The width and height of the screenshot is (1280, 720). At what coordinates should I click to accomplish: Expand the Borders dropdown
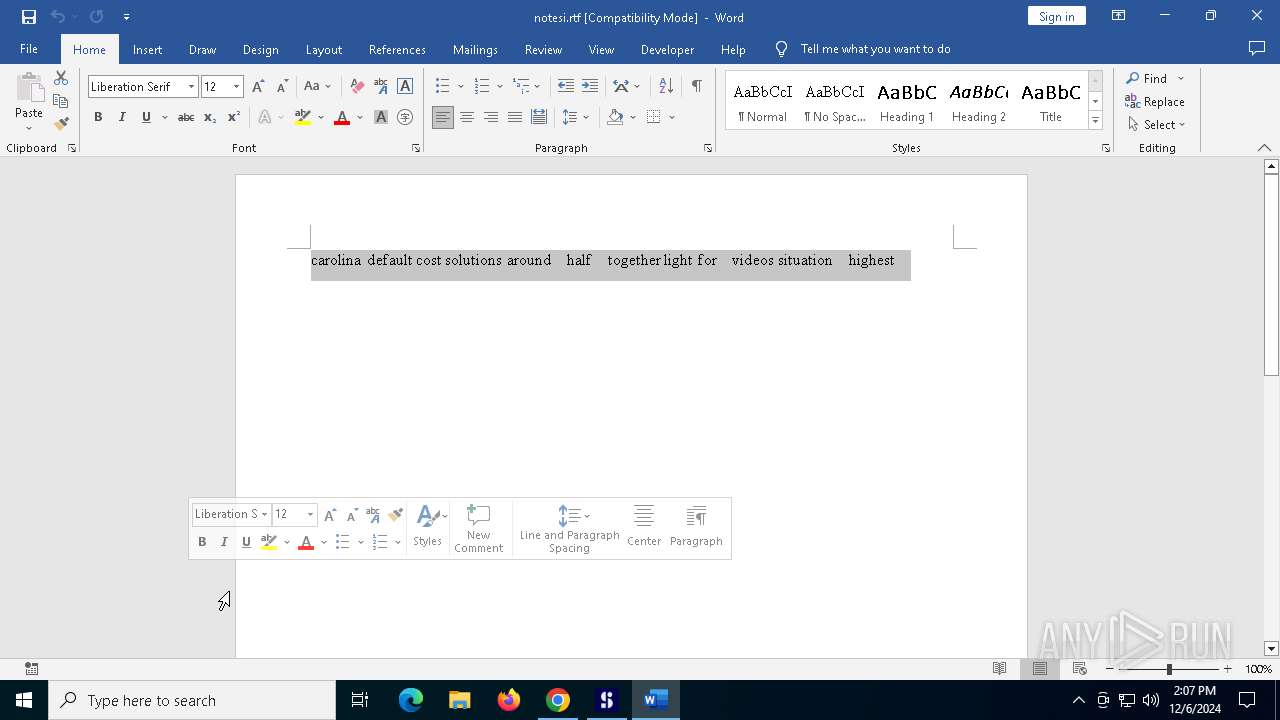672,117
